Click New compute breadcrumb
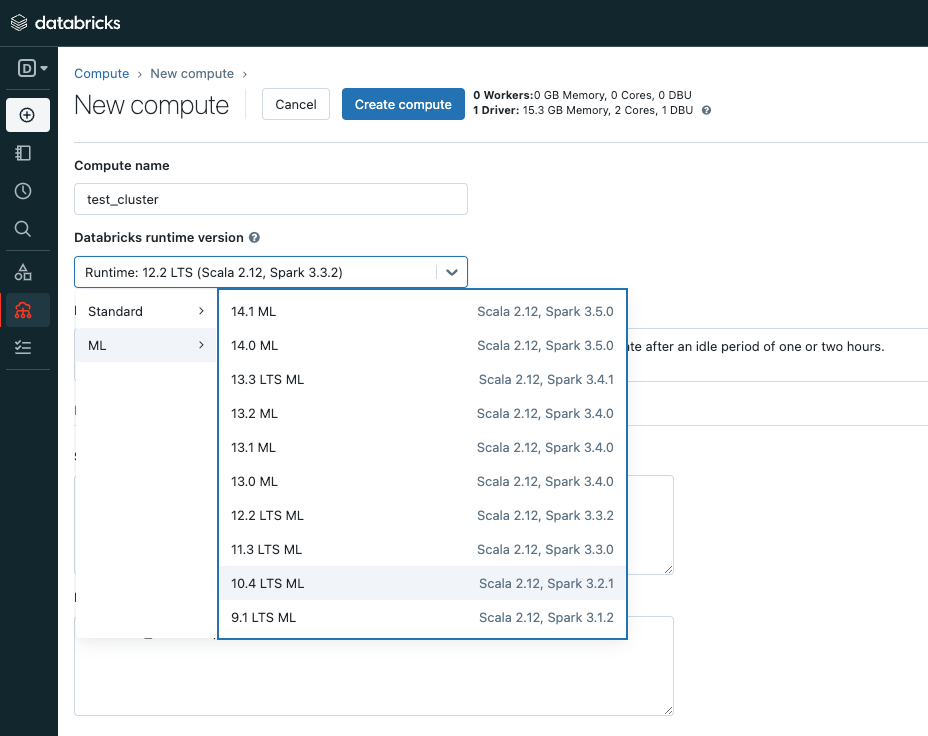 192,73
